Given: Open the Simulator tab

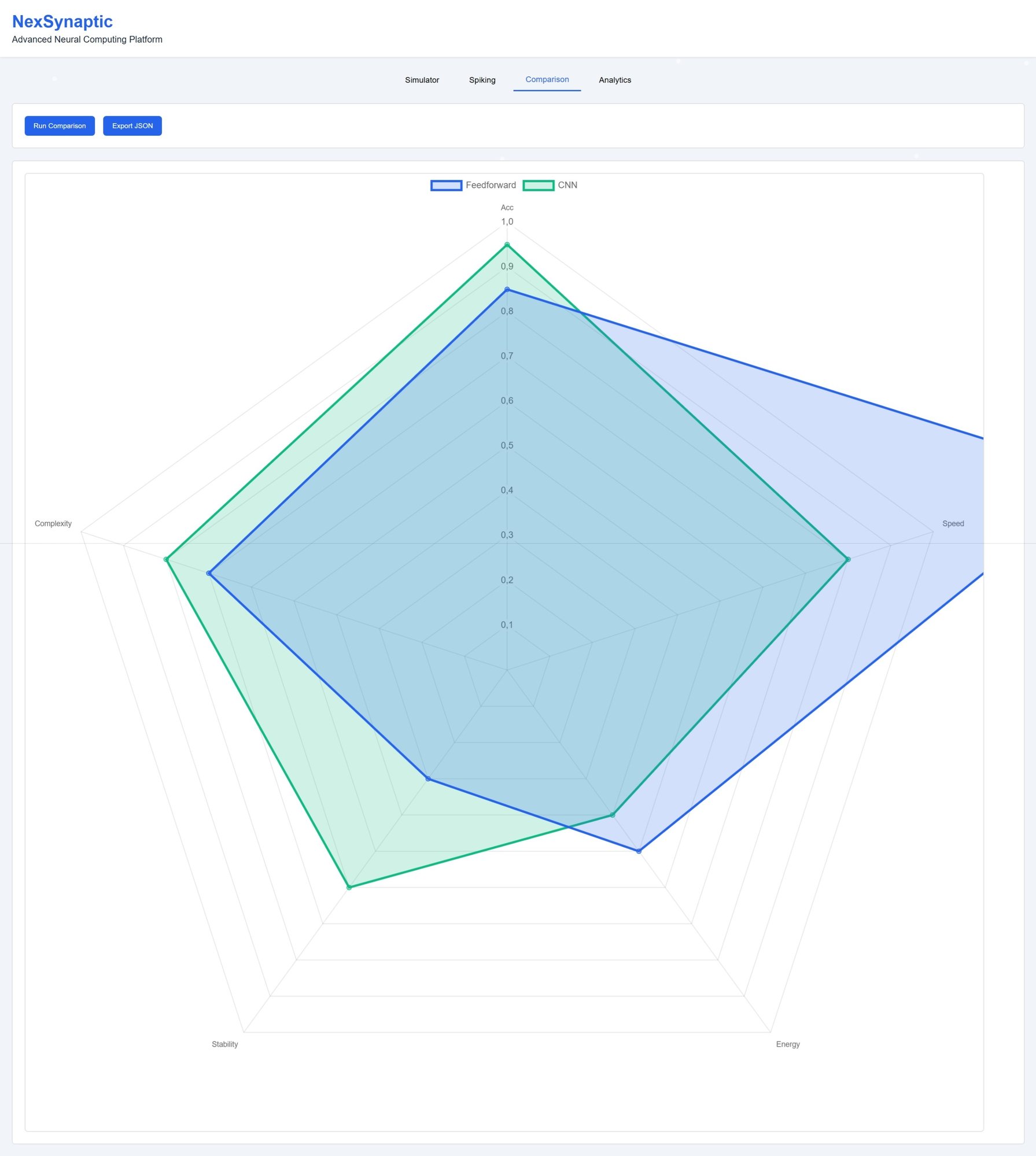Looking at the screenshot, I should (x=422, y=80).
